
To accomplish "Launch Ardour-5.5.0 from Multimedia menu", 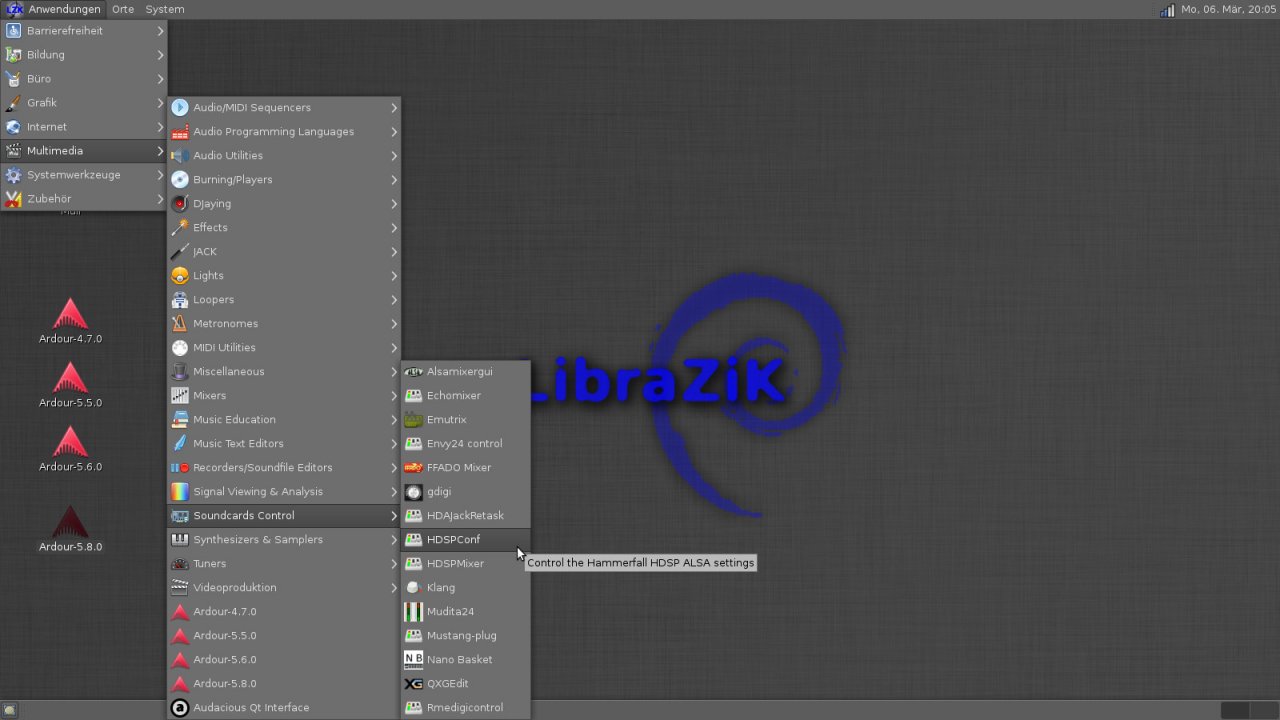I will click(x=284, y=635).
